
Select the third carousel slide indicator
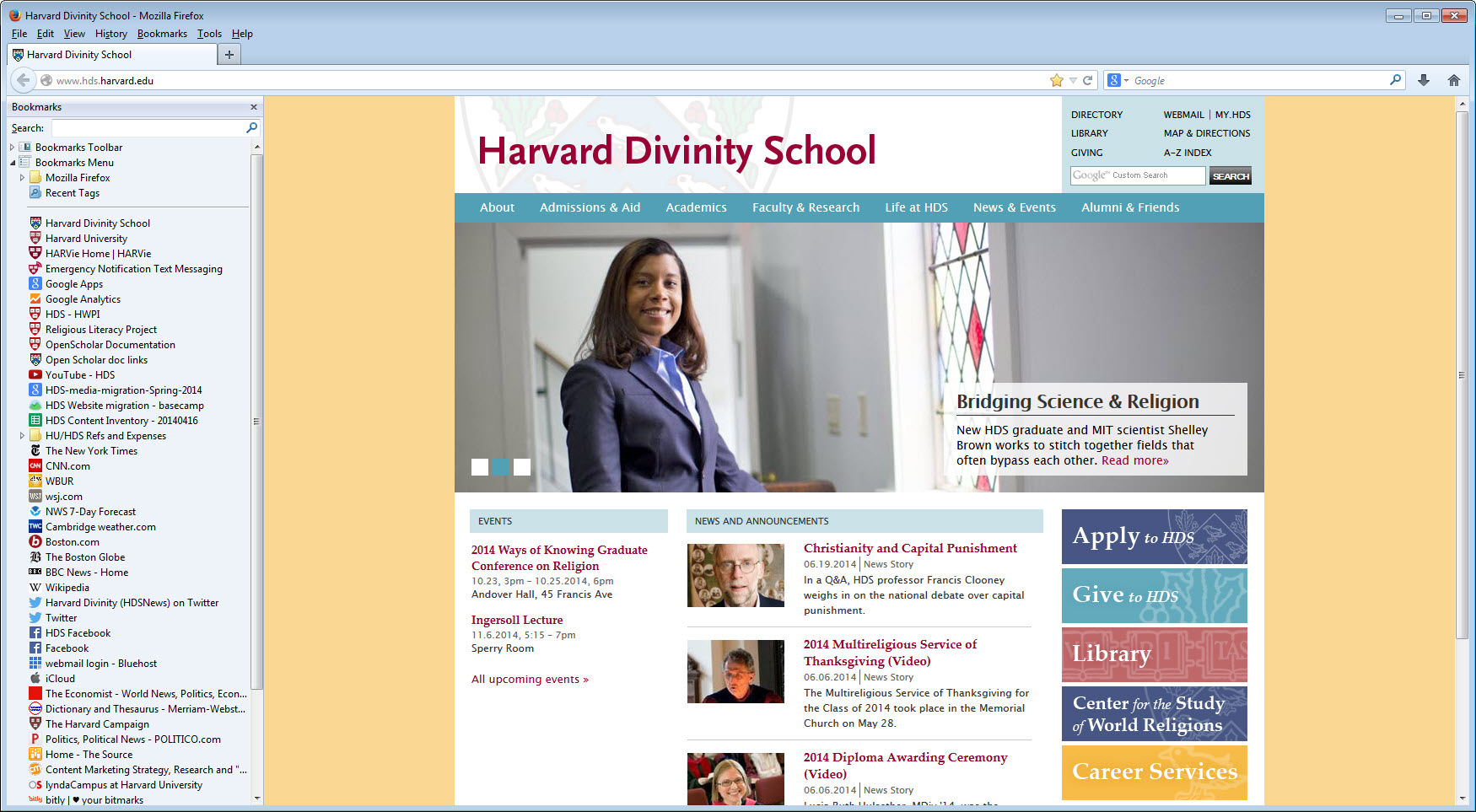[x=522, y=467]
